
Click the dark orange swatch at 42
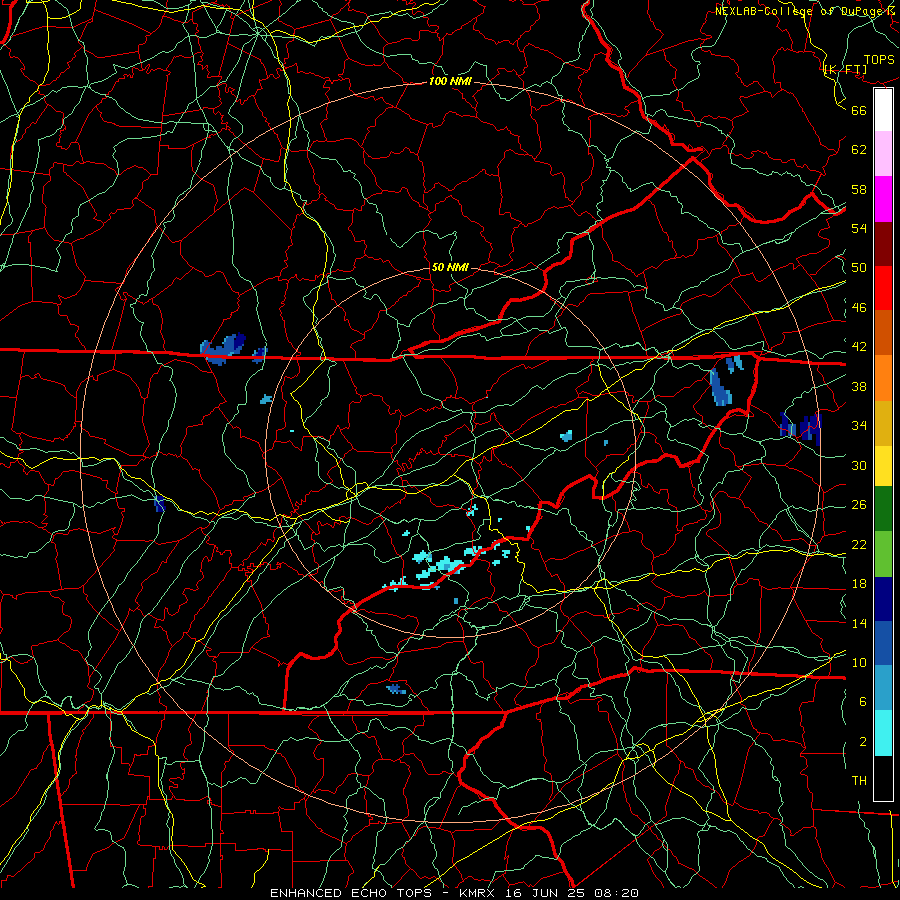point(883,333)
